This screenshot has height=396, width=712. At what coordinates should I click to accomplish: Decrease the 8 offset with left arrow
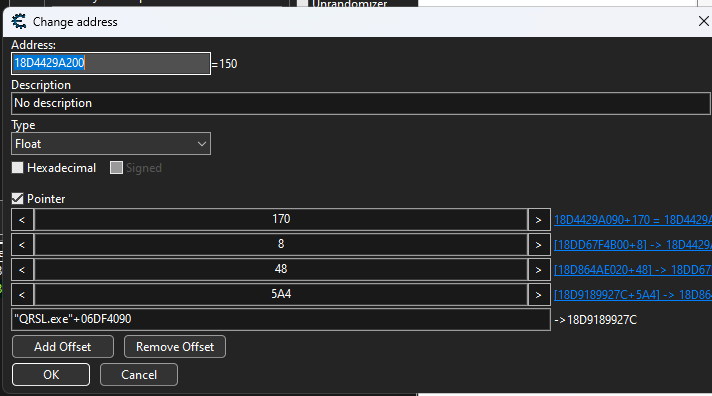[x=22, y=245]
